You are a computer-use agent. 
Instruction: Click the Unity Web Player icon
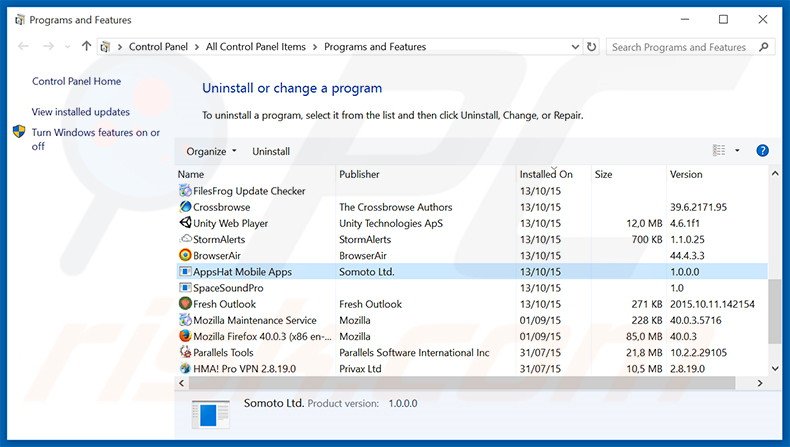click(x=185, y=223)
